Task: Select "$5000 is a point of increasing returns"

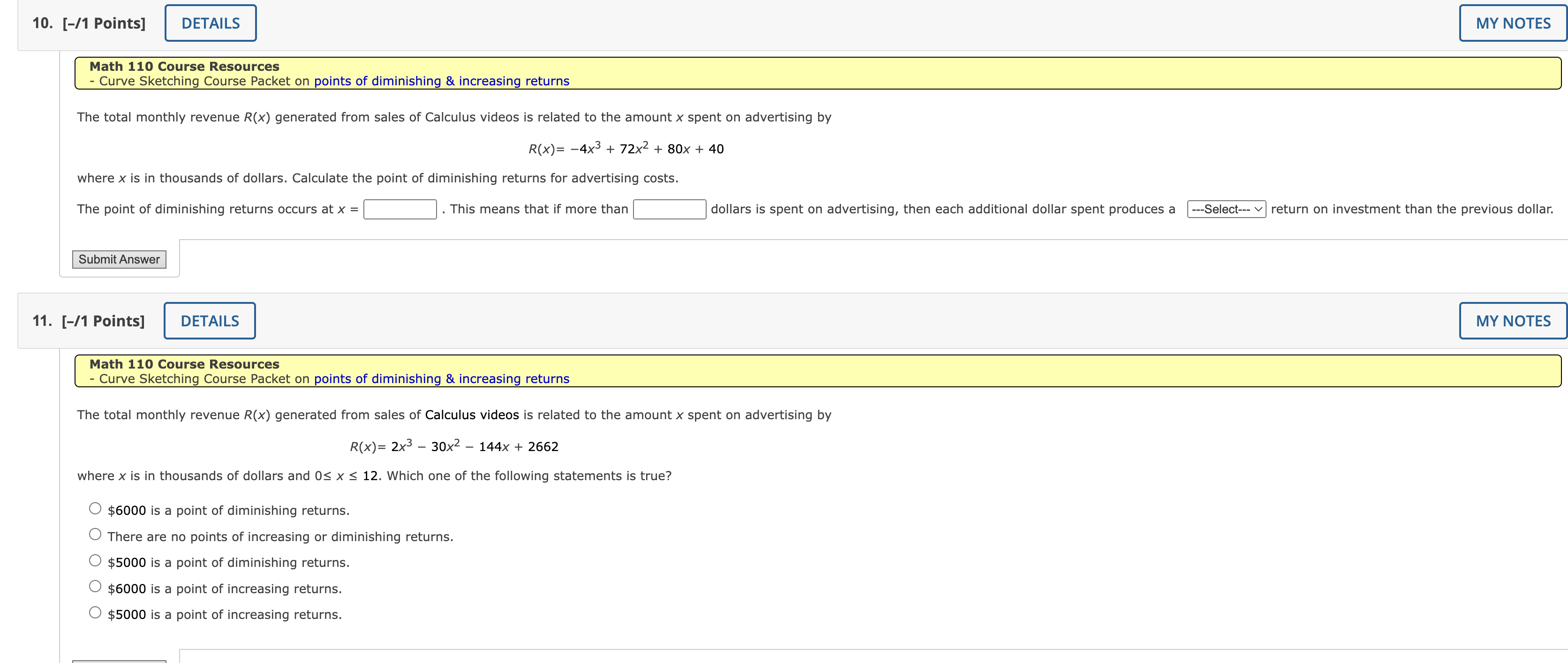Action: 95,612
